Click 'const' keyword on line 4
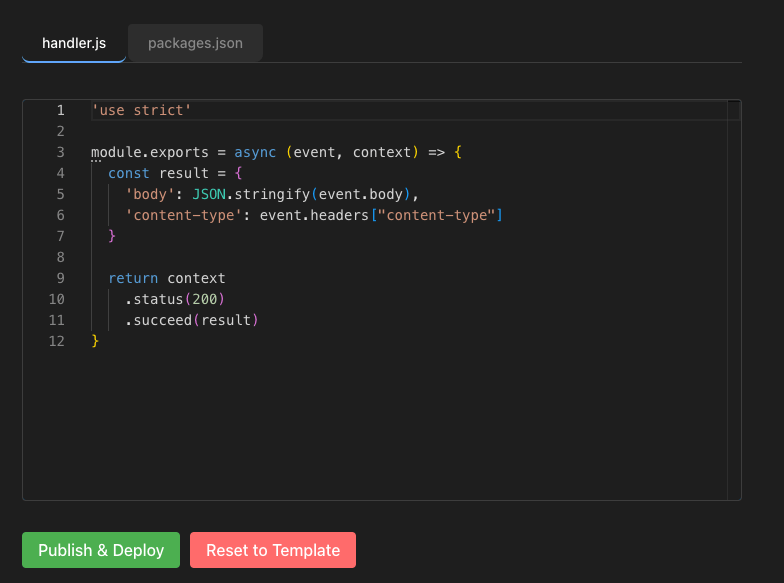This screenshot has width=784, height=583. tap(129, 173)
